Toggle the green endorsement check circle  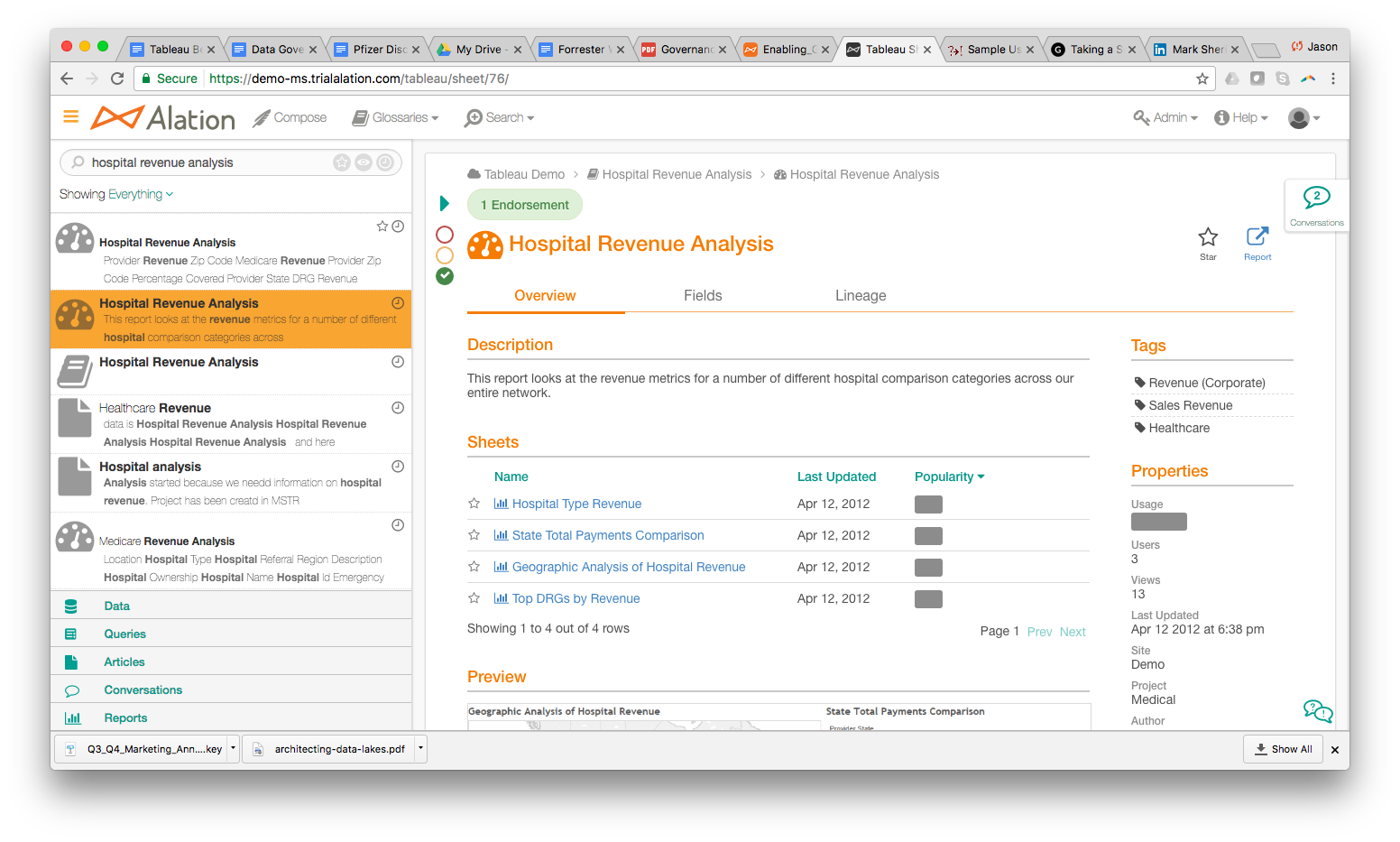[x=445, y=276]
